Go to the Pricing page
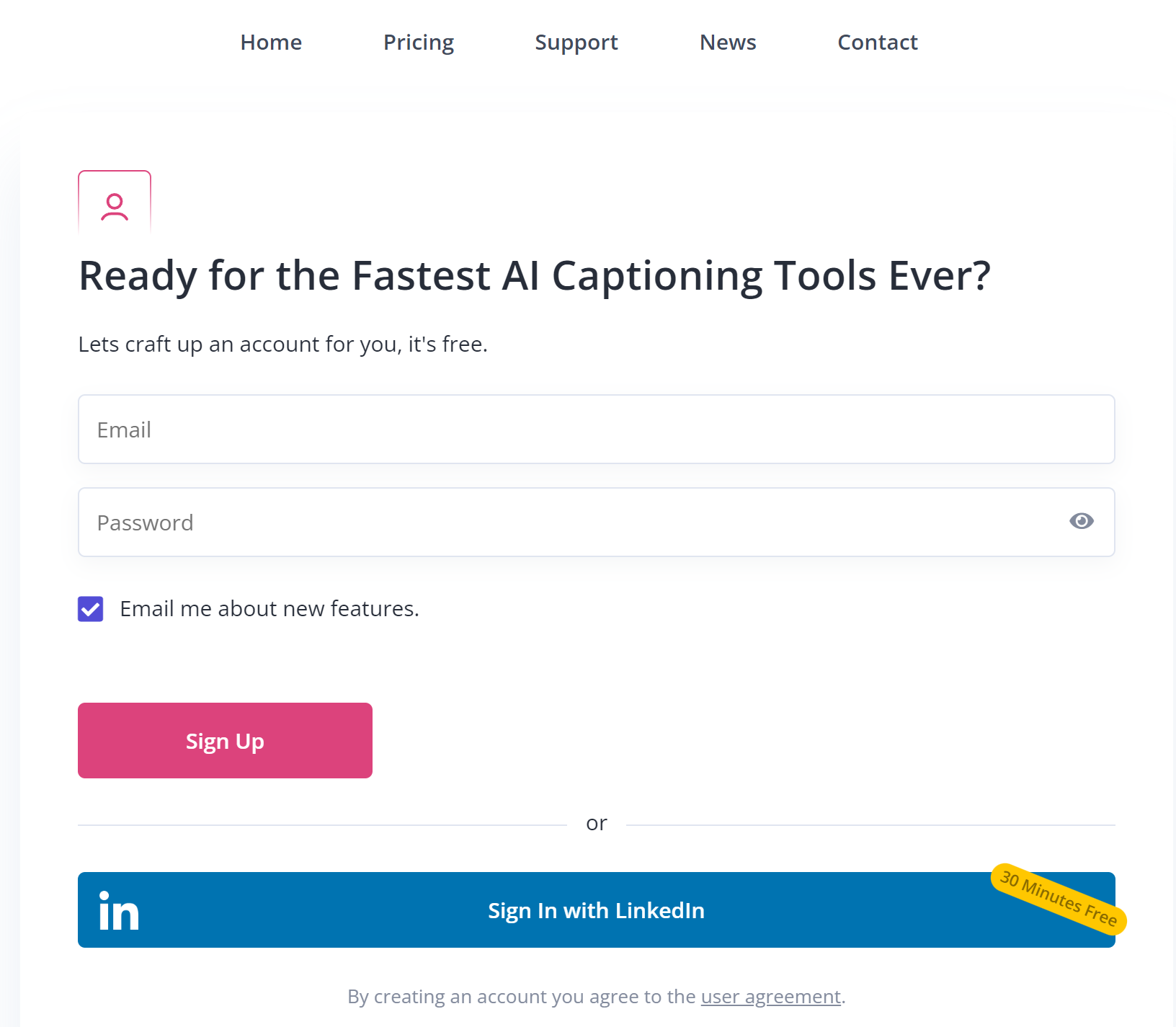This screenshot has height=1027, width=1176. pyautogui.click(x=419, y=43)
